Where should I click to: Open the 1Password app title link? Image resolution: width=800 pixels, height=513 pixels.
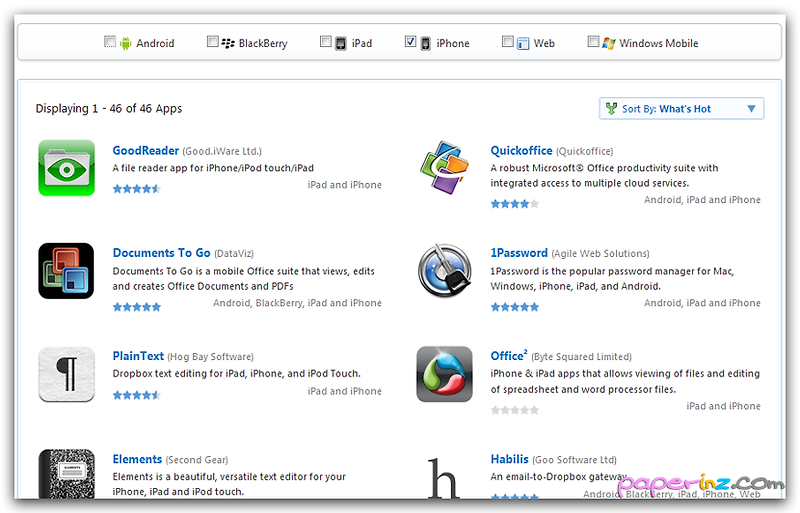519,253
